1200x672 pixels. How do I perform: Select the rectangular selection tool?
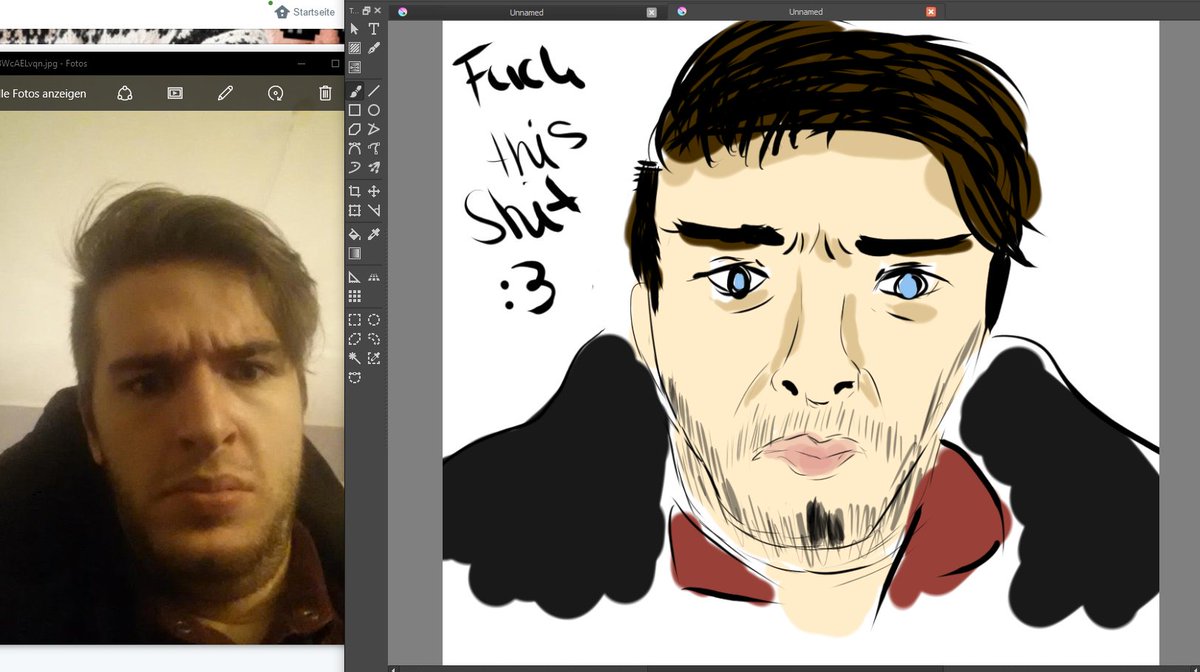pos(354,320)
